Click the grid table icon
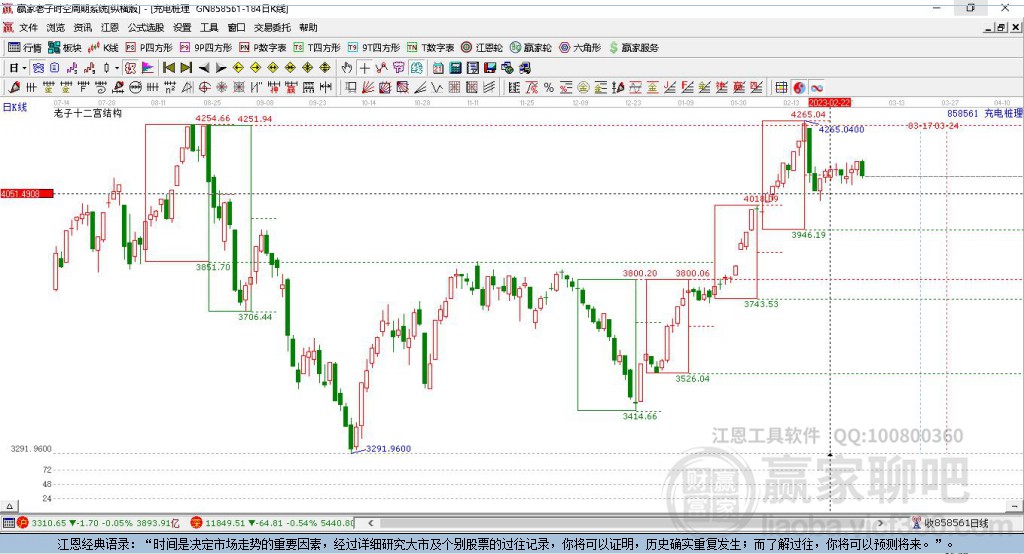The width and height of the screenshot is (1024, 554). (x=781, y=88)
